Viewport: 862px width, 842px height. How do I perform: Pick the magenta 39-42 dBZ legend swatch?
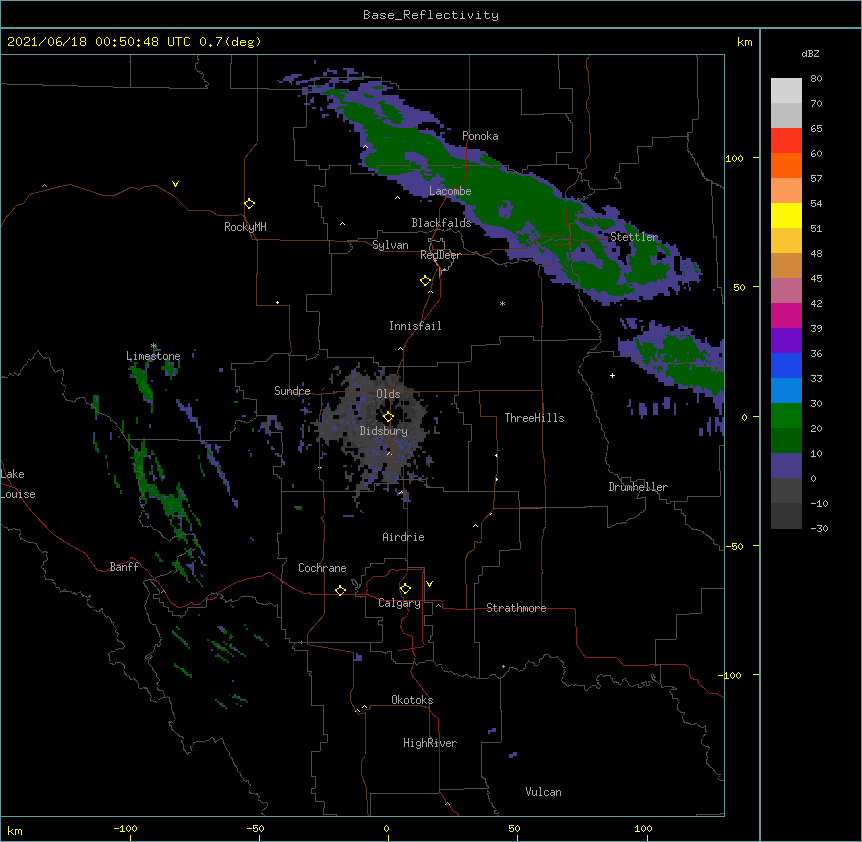point(786,315)
